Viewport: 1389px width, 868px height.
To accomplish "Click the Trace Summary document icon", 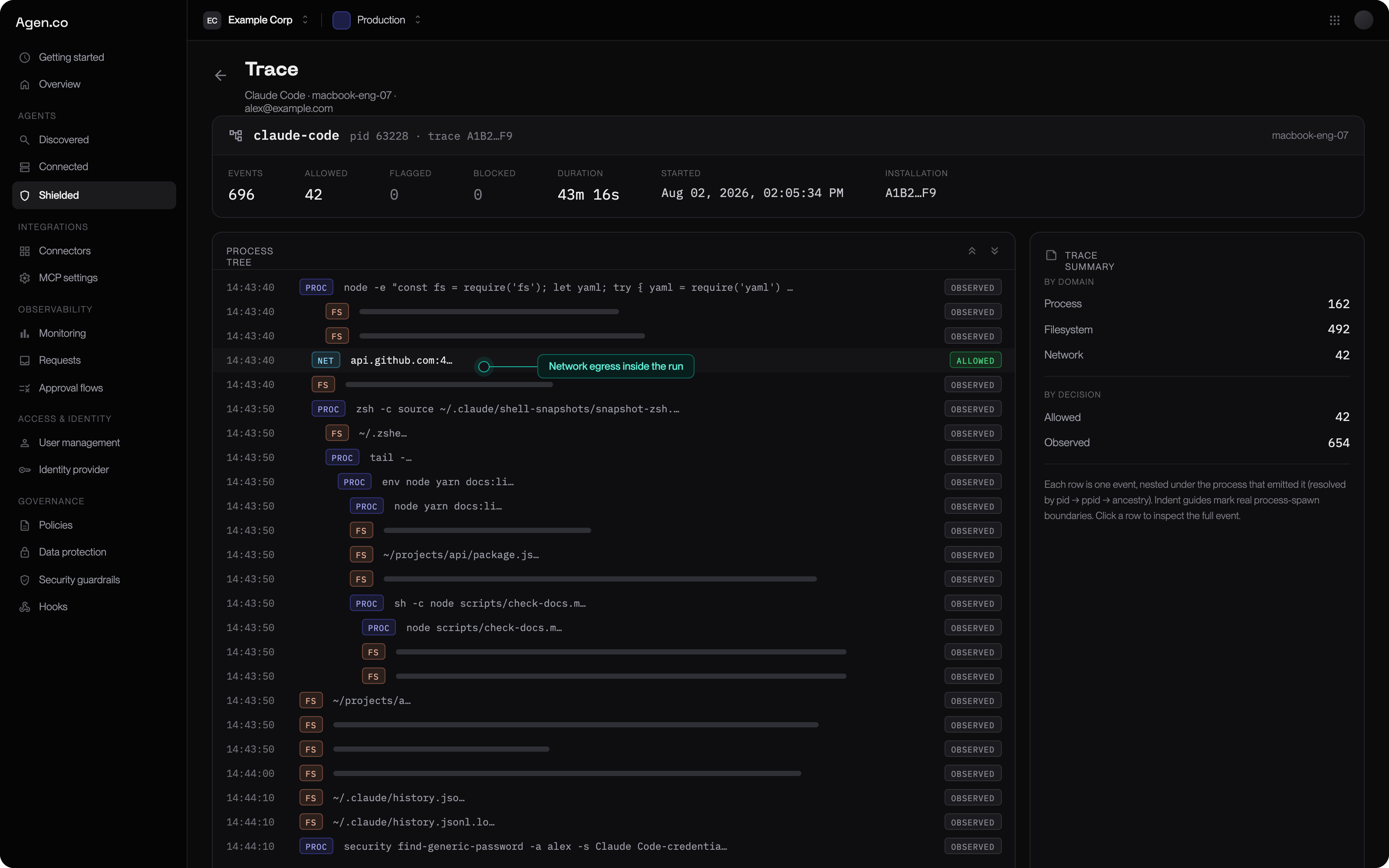I will tap(1051, 255).
